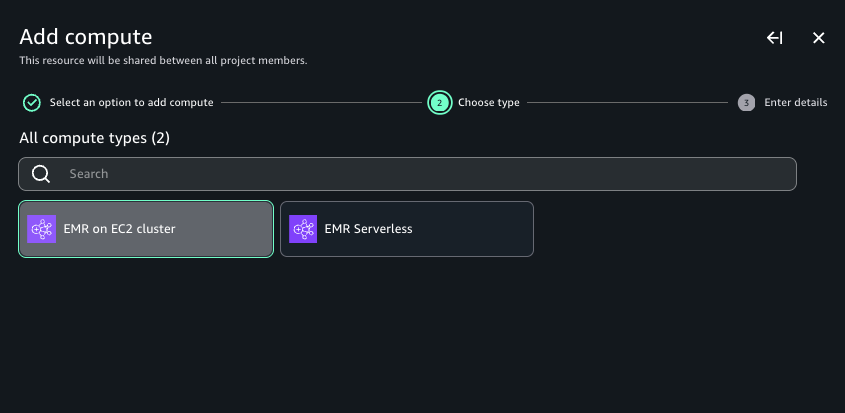Click the Add compute title
Viewport: 845px width, 413px height.
[86, 38]
